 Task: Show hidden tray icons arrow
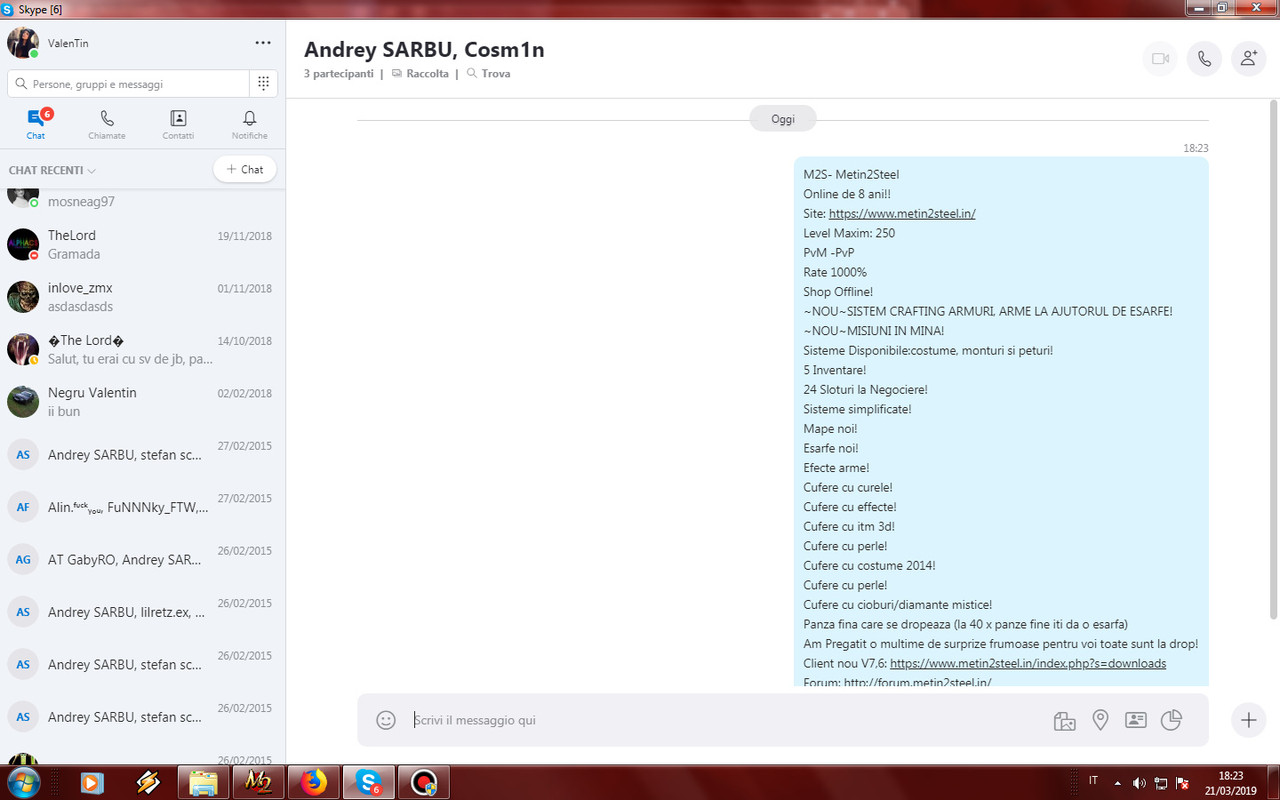pyautogui.click(x=1117, y=782)
